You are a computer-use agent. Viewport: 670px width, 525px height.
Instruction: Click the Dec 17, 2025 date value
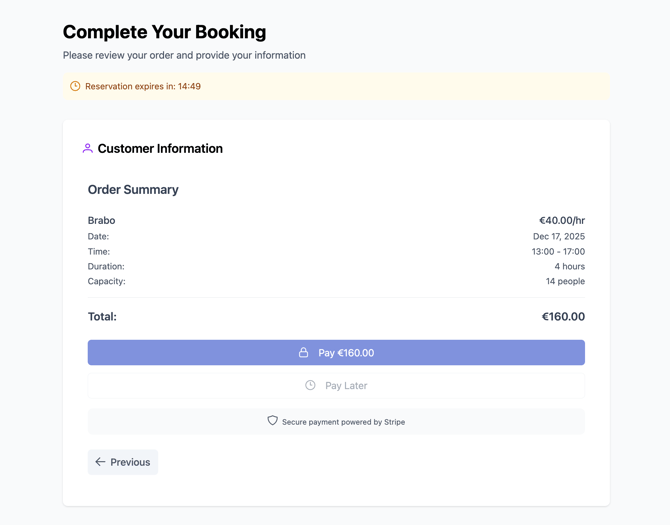(x=558, y=236)
